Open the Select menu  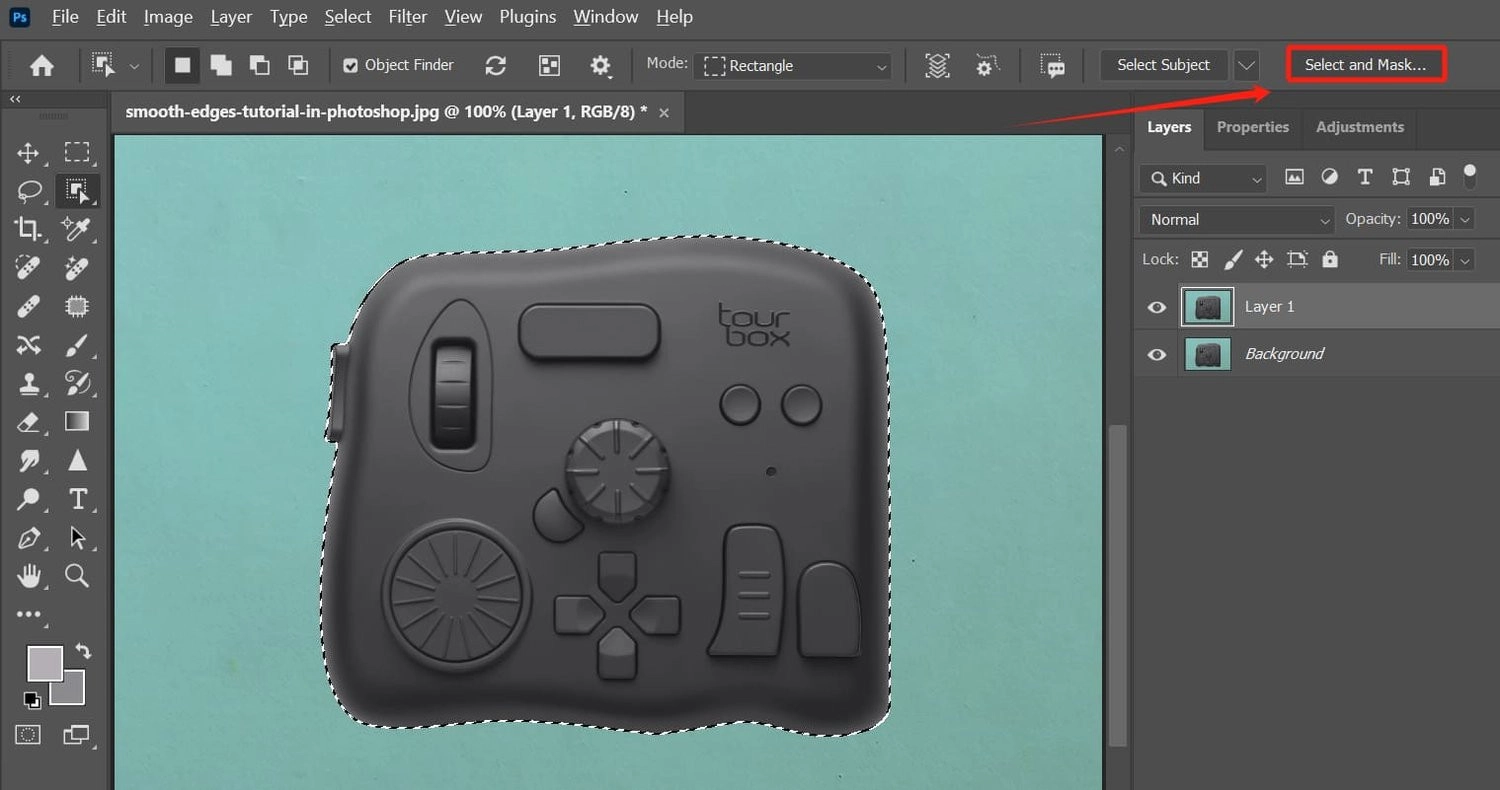click(348, 17)
